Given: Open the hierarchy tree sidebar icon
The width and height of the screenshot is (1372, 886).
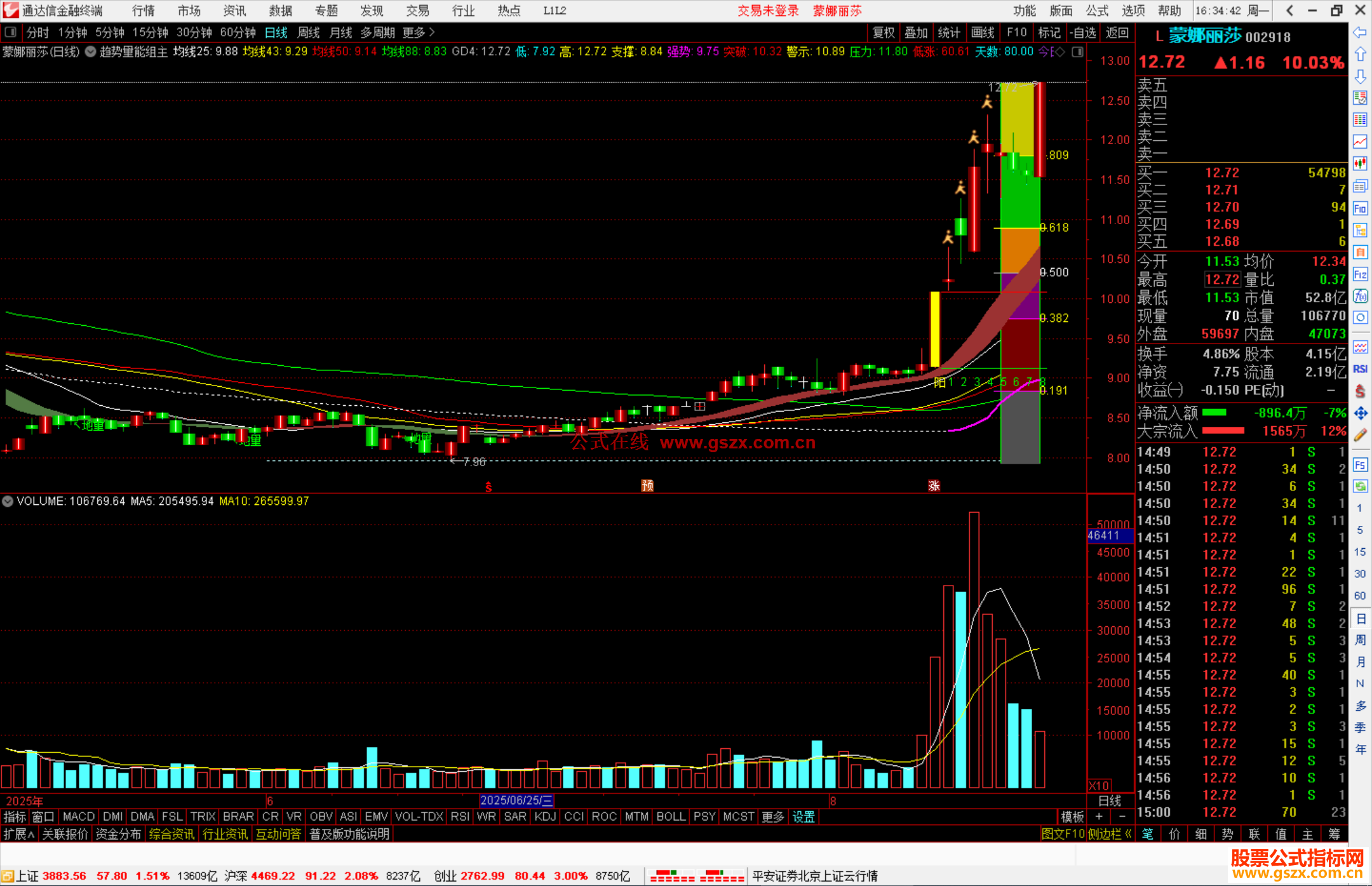Looking at the screenshot, I should pyautogui.click(x=1360, y=230).
